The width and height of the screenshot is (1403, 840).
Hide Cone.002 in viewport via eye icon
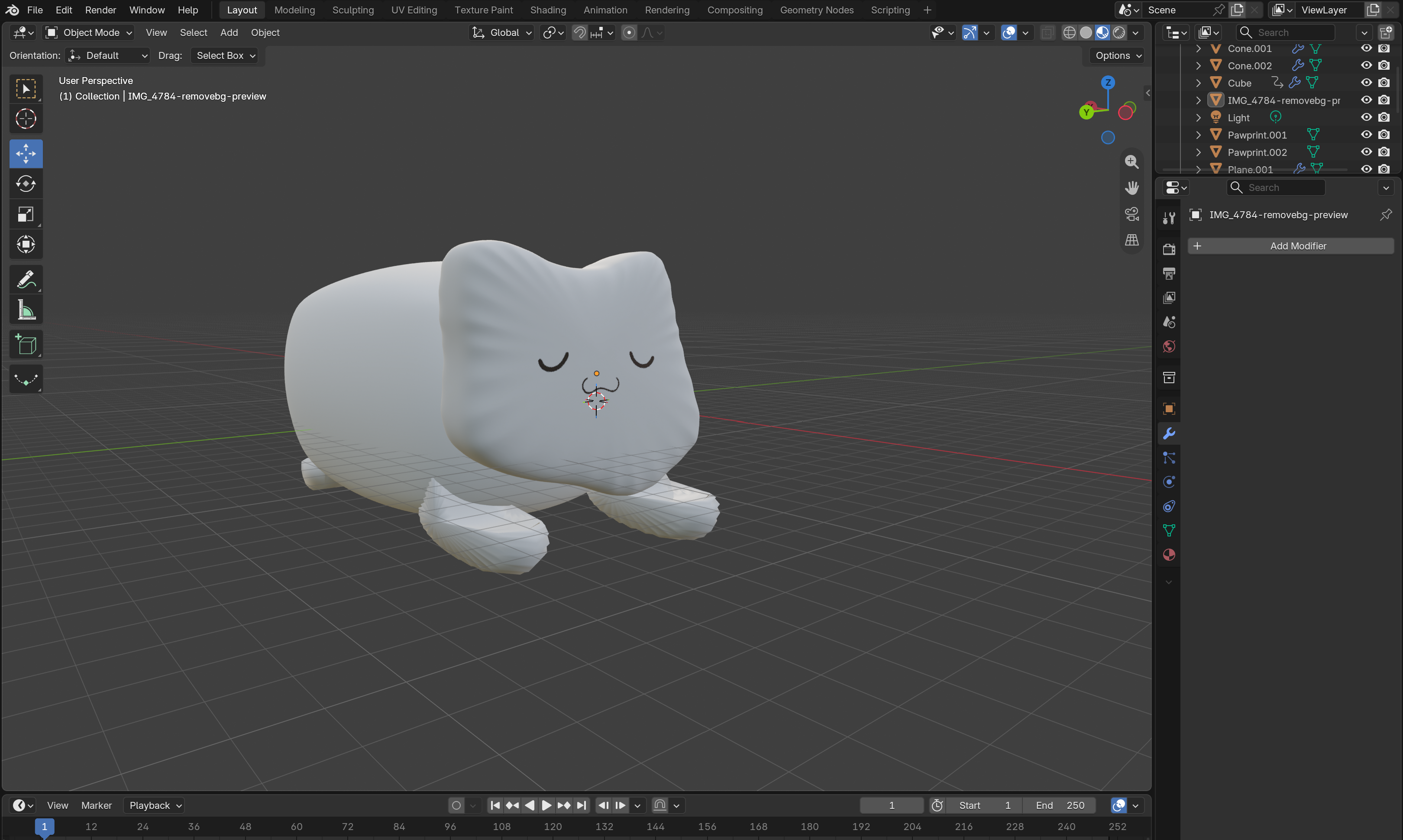[x=1366, y=66]
